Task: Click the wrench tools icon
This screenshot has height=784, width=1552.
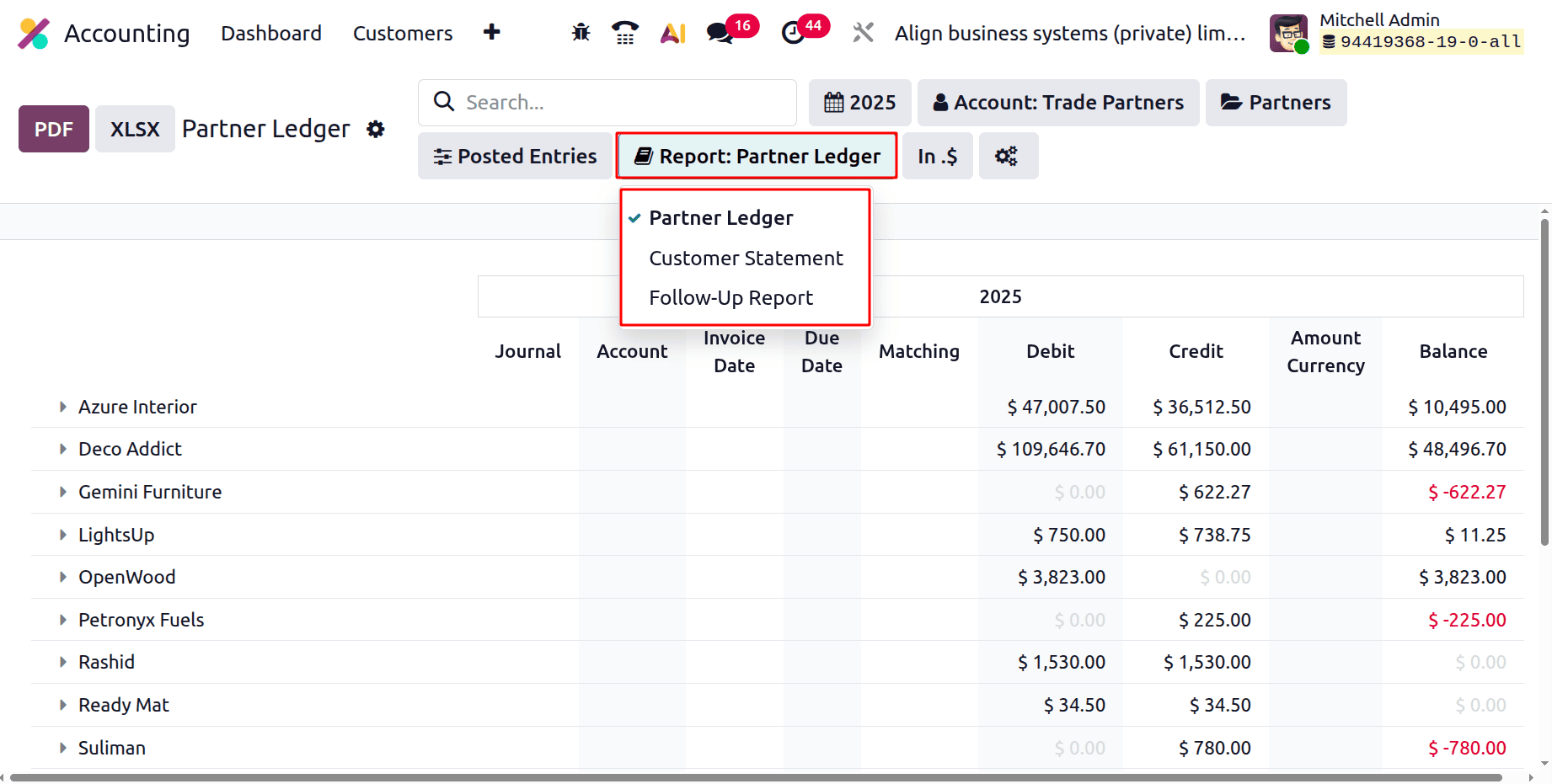Action: [863, 33]
